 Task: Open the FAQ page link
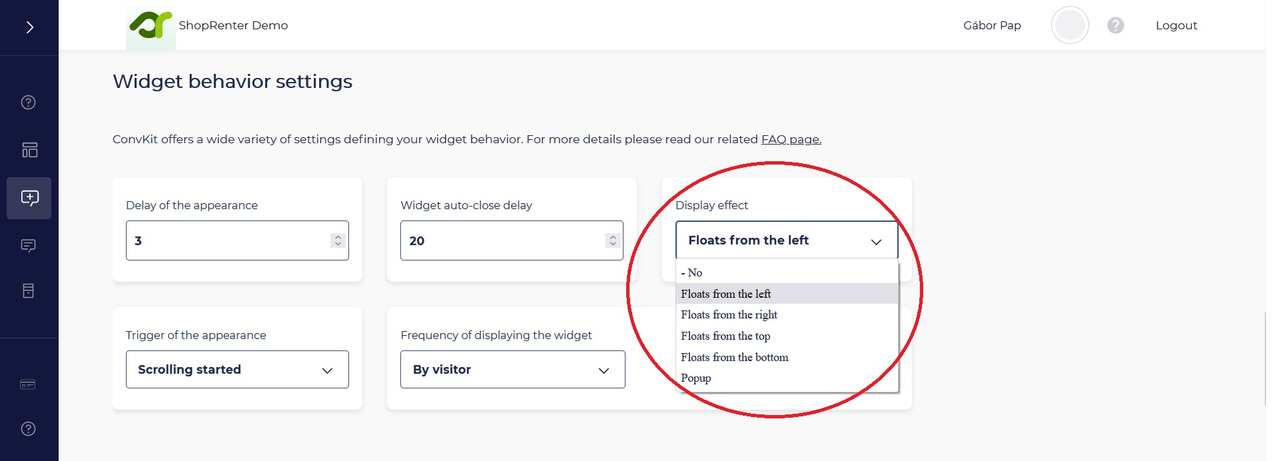791,140
